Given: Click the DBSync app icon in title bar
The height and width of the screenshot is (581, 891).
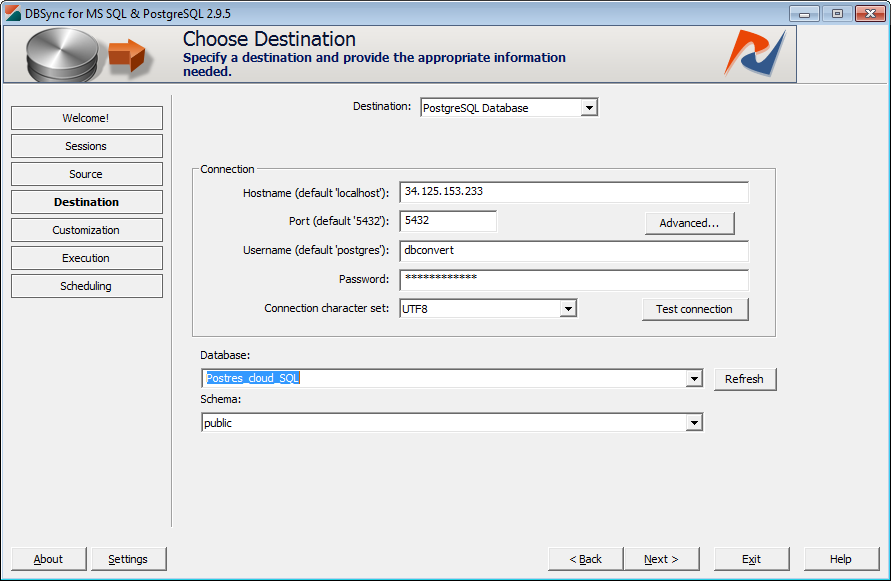Looking at the screenshot, I should point(13,13).
